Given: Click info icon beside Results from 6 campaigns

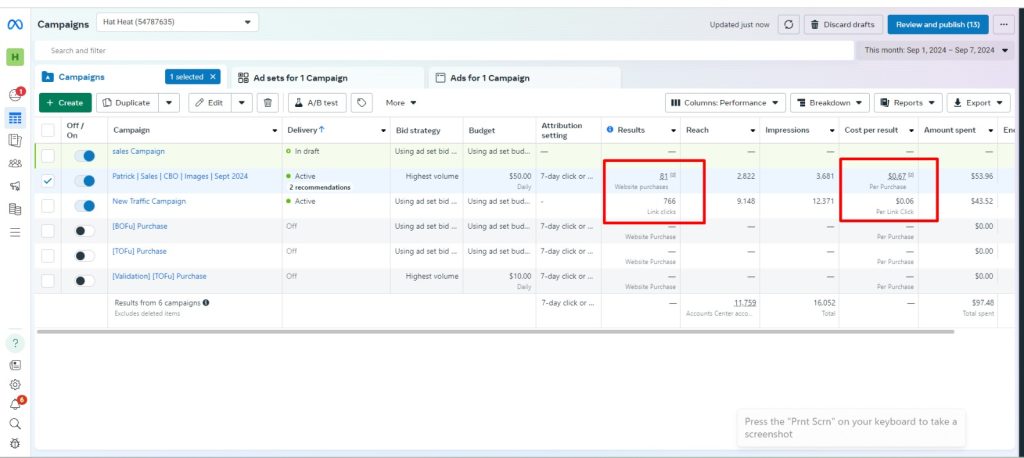Looking at the screenshot, I should pyautogui.click(x=206, y=303).
